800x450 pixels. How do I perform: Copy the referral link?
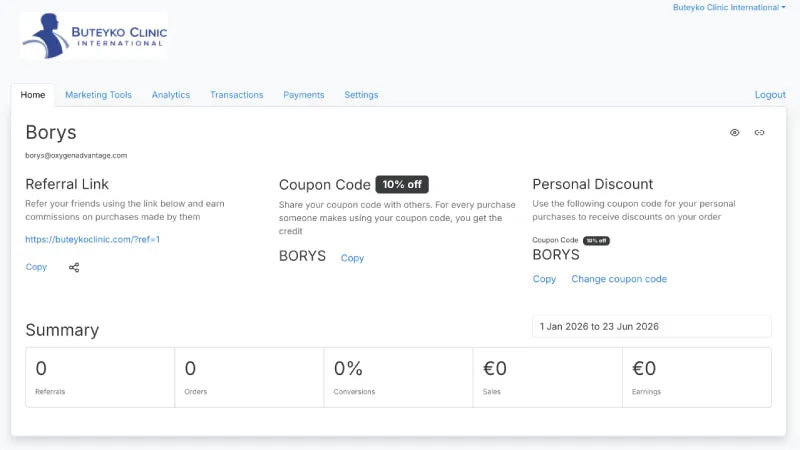pyautogui.click(x=36, y=267)
